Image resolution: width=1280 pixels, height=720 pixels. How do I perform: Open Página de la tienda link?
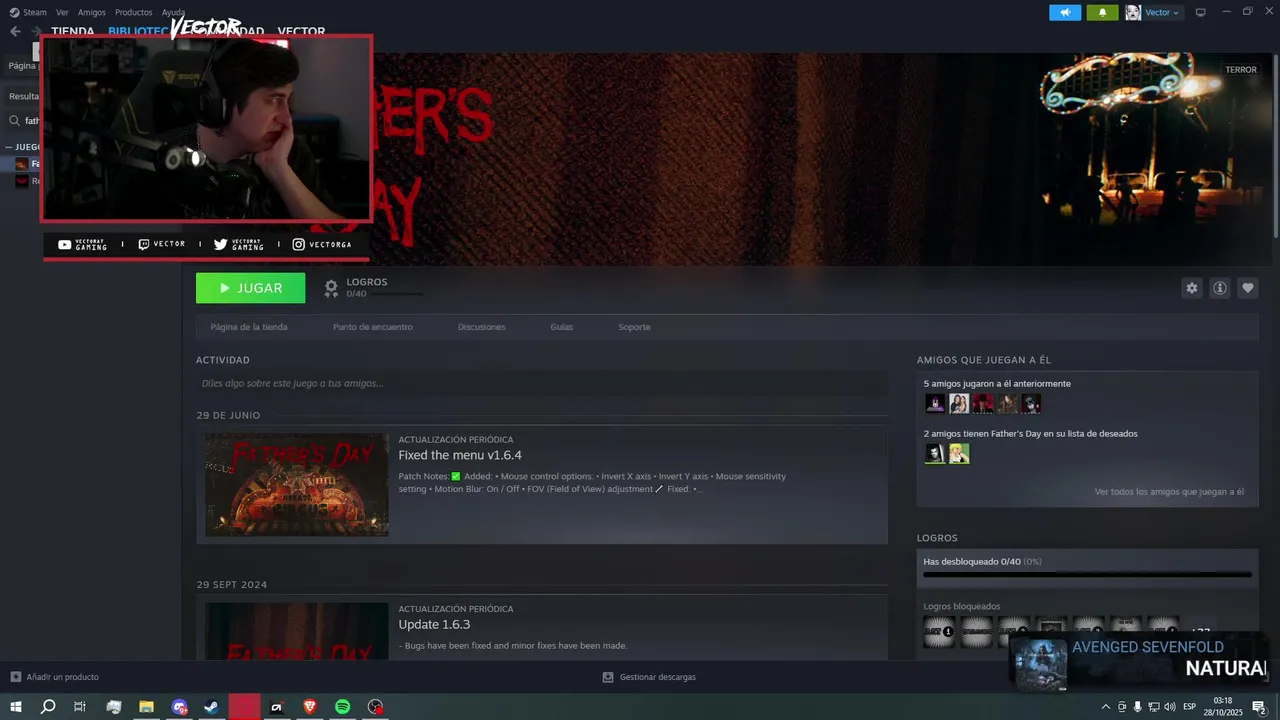click(249, 327)
